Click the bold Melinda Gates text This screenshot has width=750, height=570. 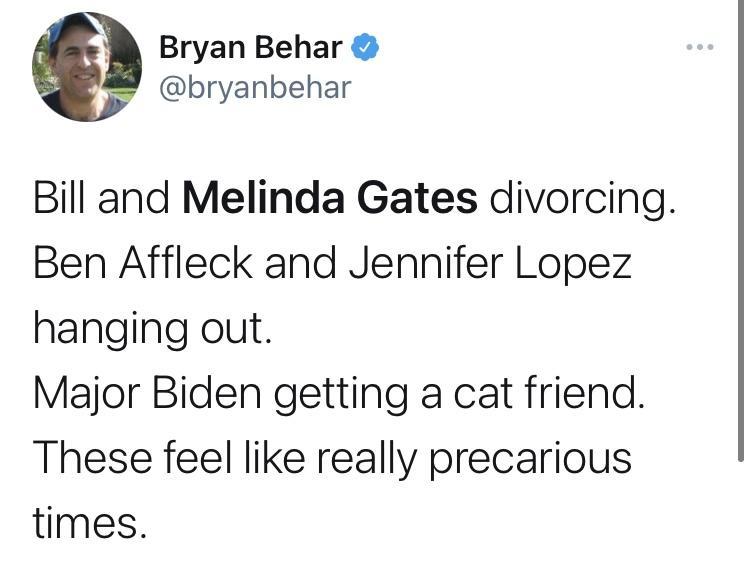coord(330,201)
